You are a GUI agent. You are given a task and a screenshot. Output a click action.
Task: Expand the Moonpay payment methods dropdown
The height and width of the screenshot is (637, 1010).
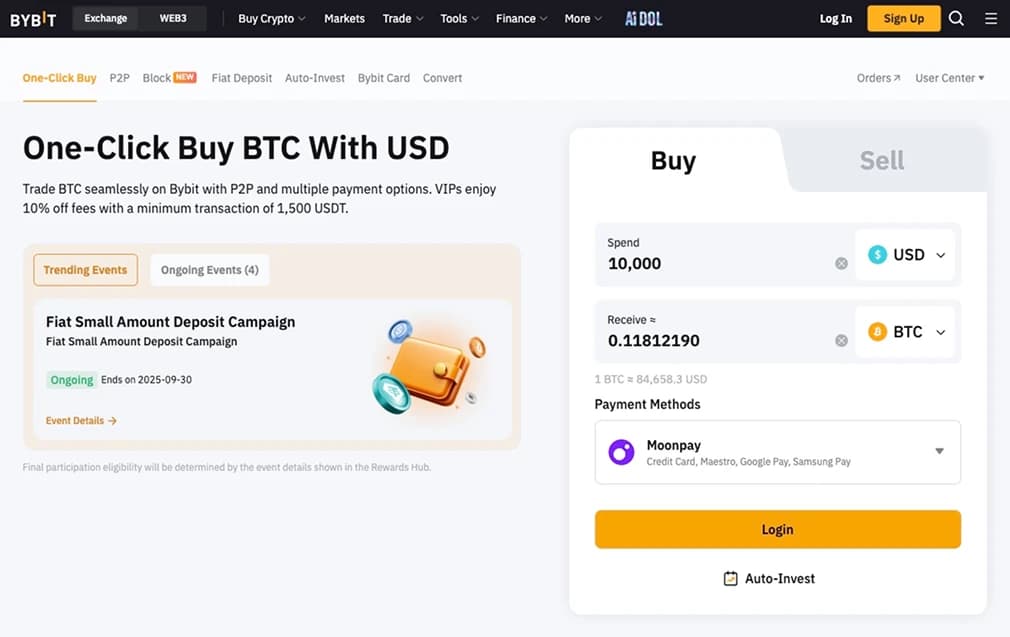pyautogui.click(x=938, y=452)
